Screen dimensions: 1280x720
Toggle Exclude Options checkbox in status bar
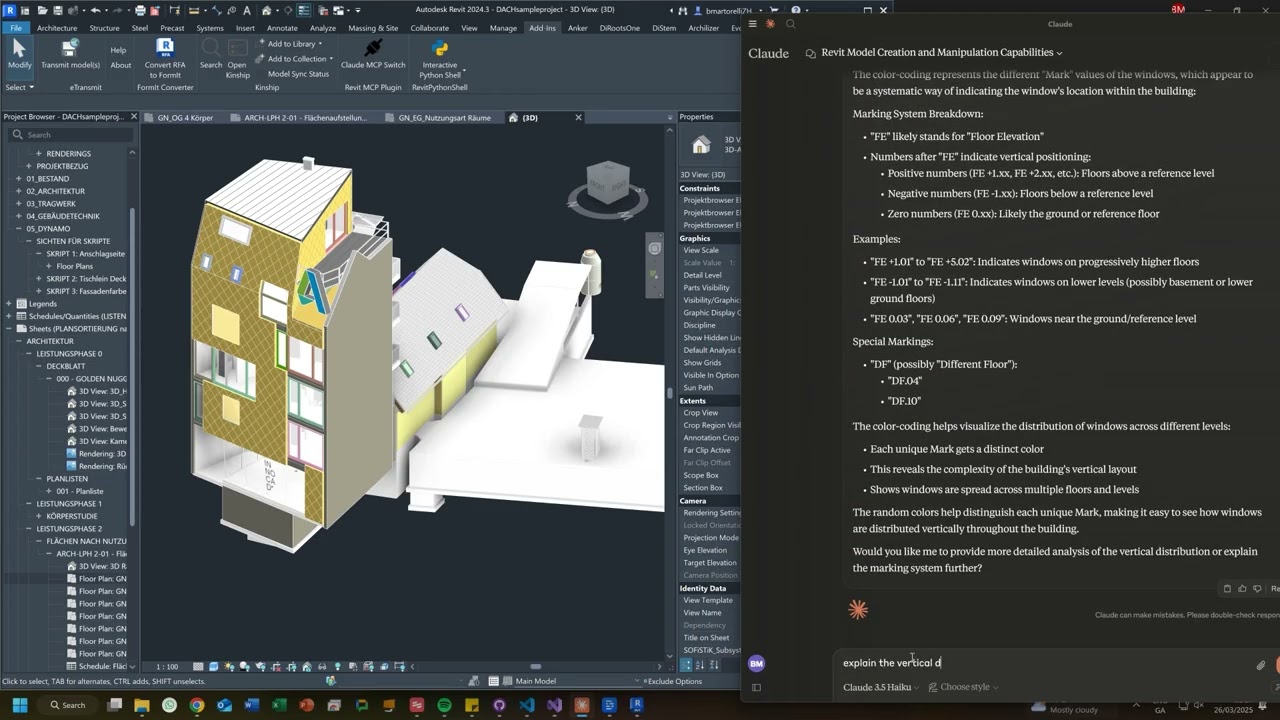coord(645,682)
